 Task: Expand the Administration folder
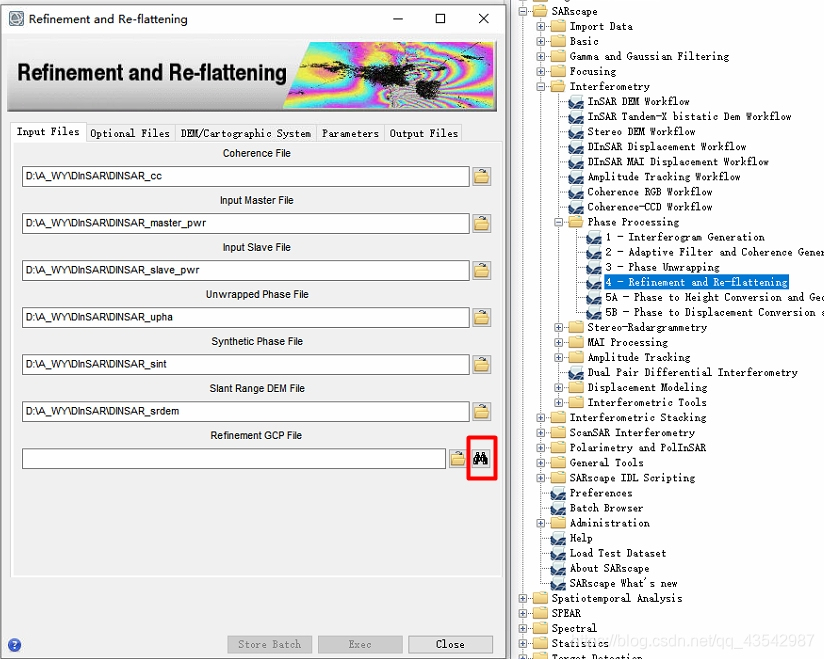pos(541,523)
